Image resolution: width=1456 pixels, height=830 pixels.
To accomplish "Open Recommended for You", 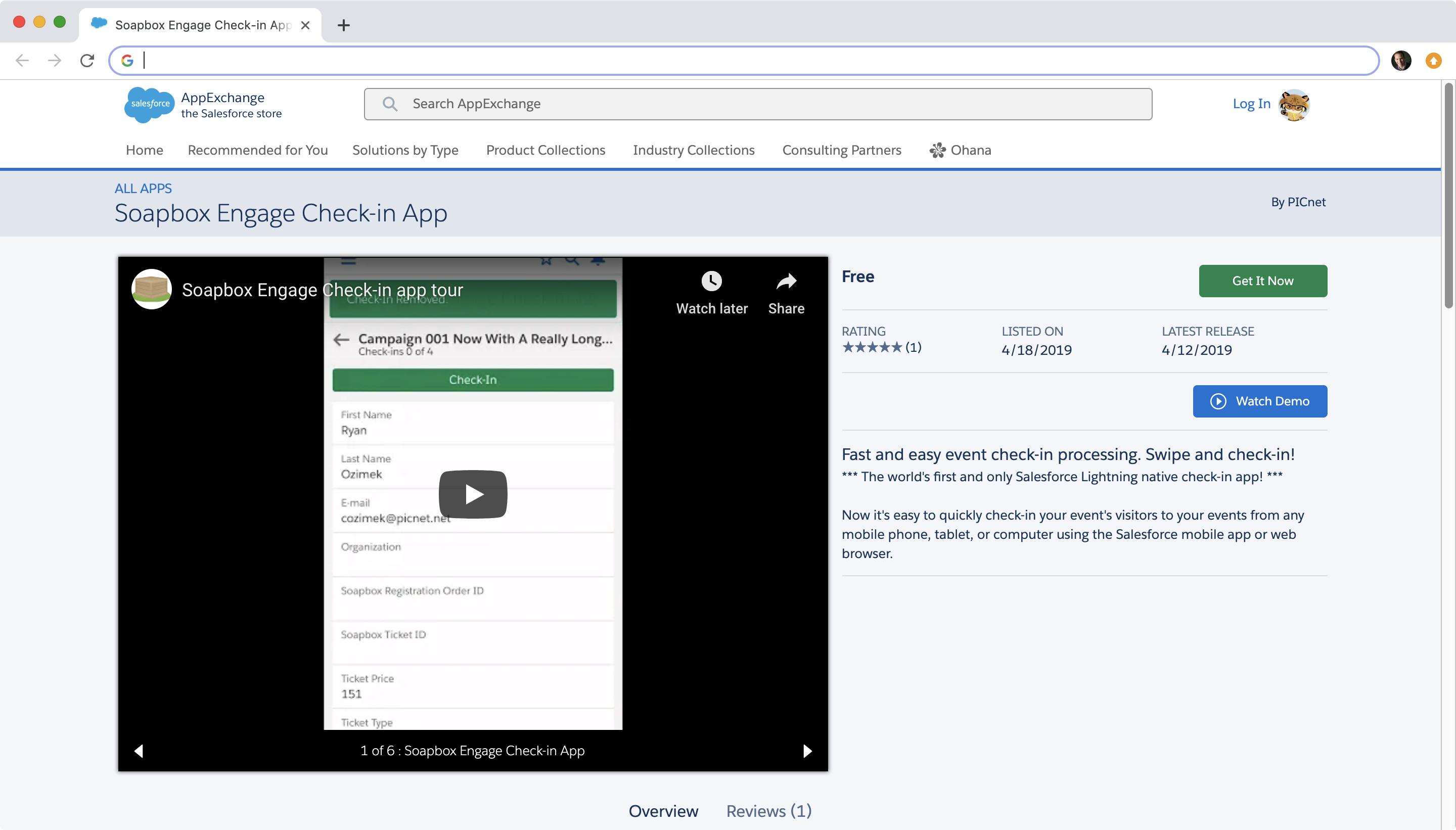I will coord(258,150).
